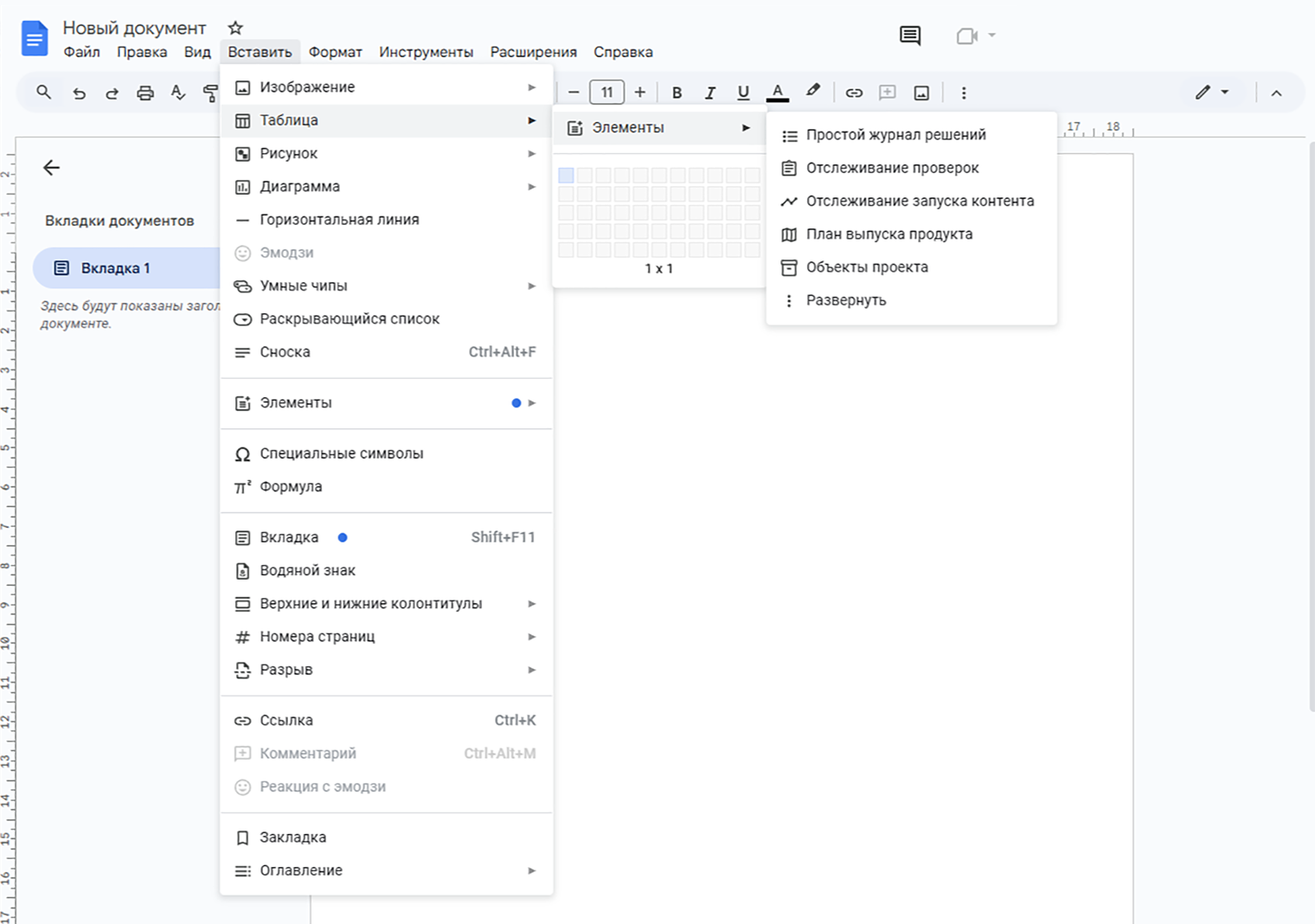Choose Вкладка from the insert menu
The height and width of the screenshot is (924, 1315).
386,537
